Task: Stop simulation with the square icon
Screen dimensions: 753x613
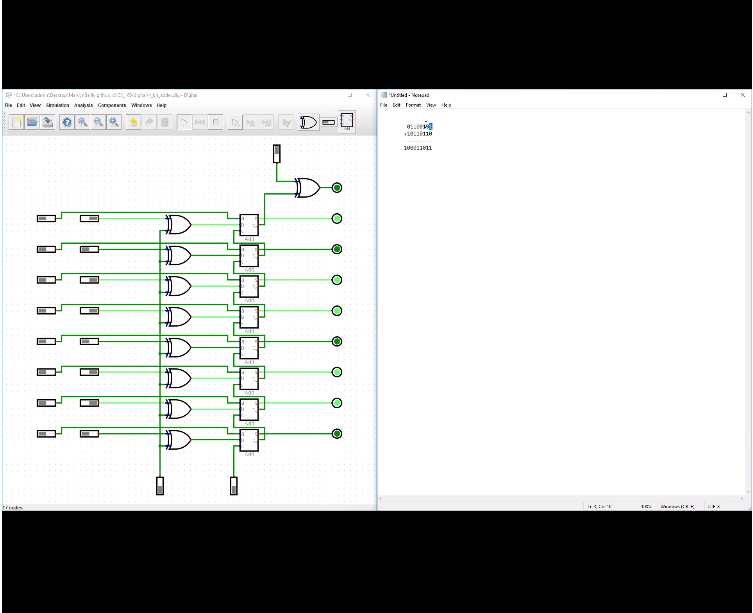Action: [216, 122]
